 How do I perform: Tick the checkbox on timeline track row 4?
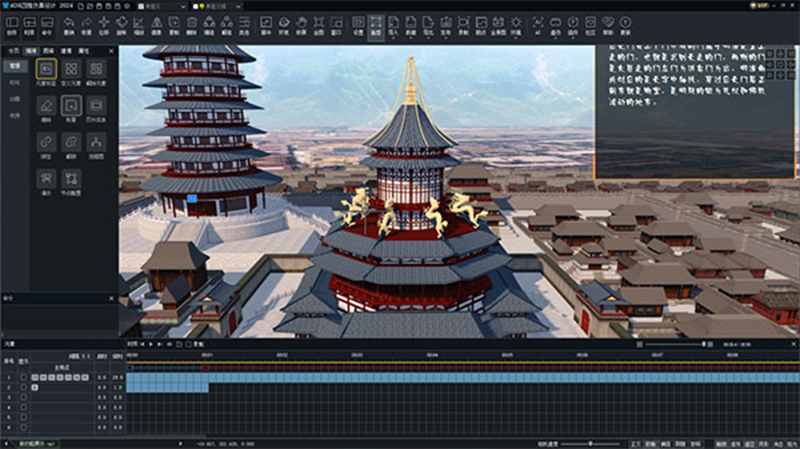coord(23,408)
